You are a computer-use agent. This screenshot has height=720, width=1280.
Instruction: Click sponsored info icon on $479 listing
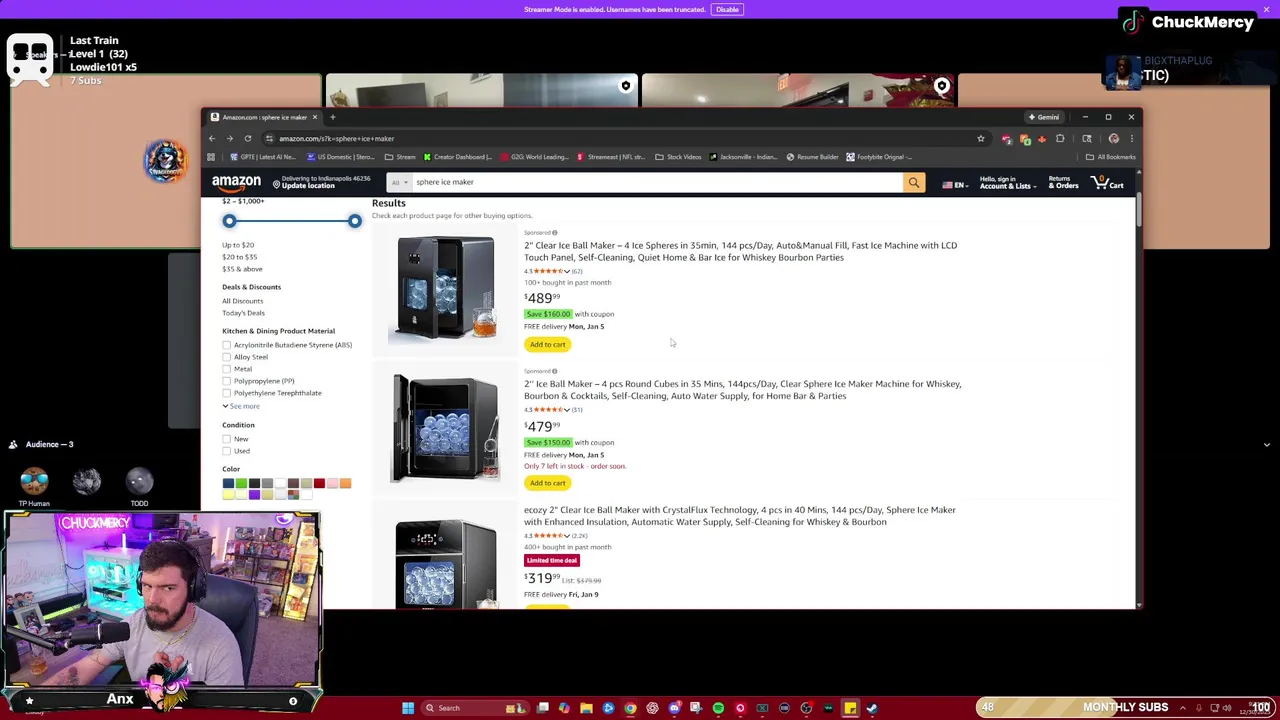[555, 371]
